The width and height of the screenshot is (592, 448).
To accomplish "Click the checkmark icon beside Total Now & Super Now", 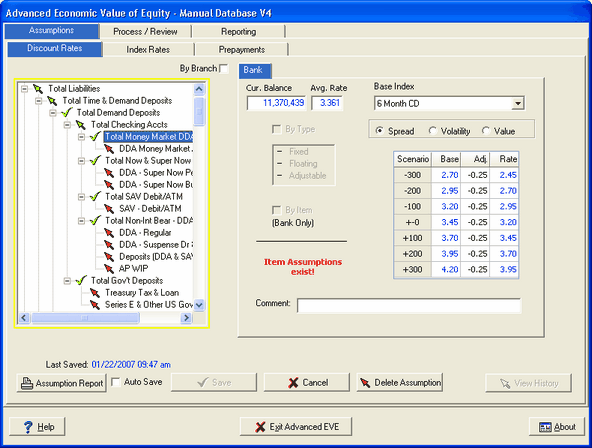I will (x=95, y=161).
